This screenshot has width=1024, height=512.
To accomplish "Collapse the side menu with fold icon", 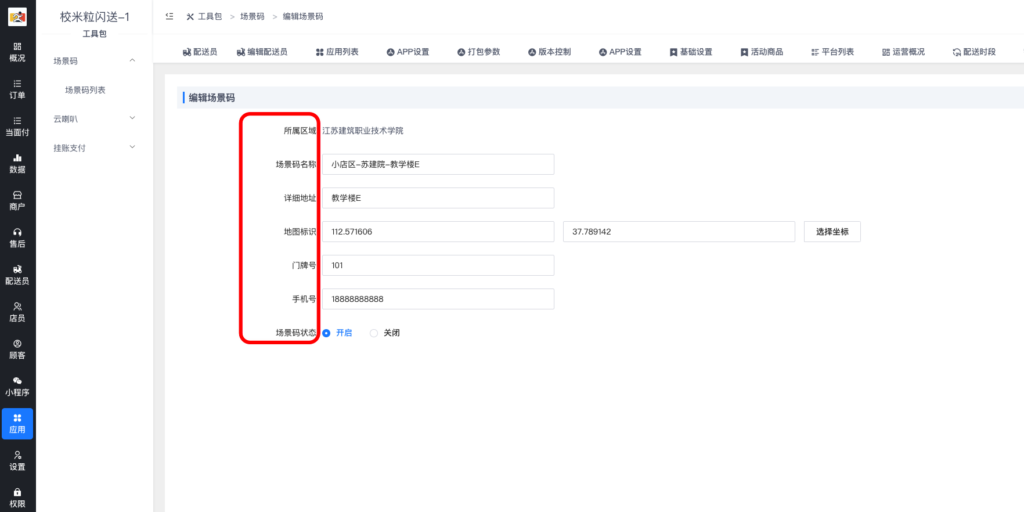I will coord(170,16).
